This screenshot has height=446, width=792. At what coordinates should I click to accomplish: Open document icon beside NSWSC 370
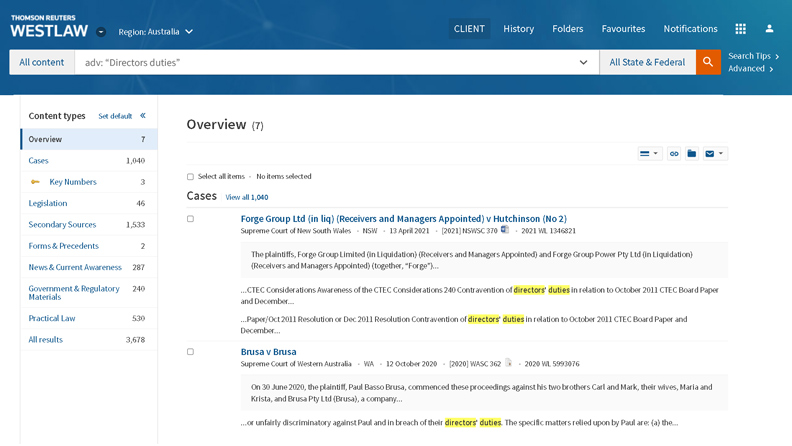[x=505, y=230]
